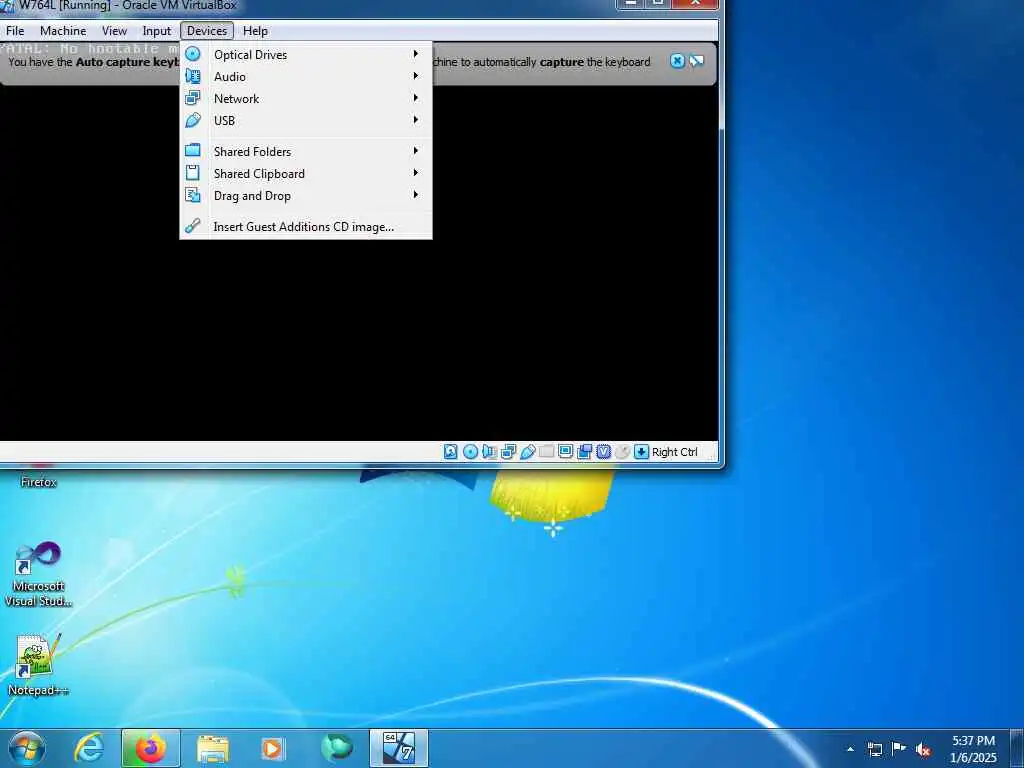Image resolution: width=1024 pixels, height=768 pixels.
Task: Click the VirtualBox VM taskbar button
Action: (x=398, y=748)
